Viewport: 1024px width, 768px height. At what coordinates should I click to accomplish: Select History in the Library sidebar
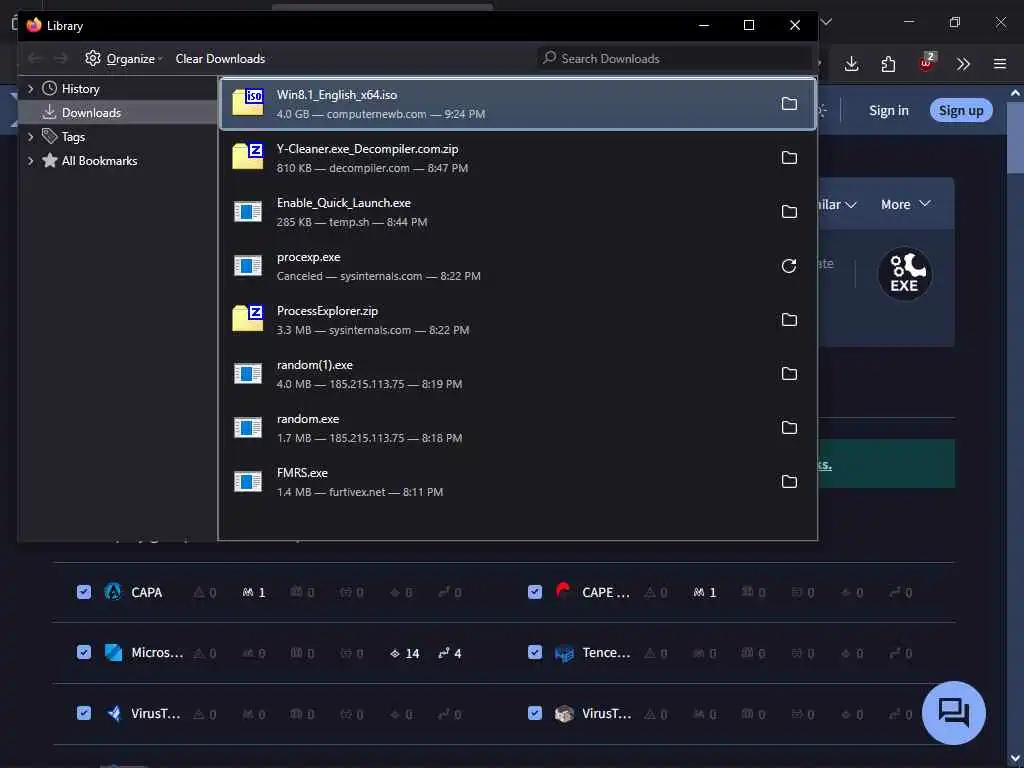coord(118,89)
